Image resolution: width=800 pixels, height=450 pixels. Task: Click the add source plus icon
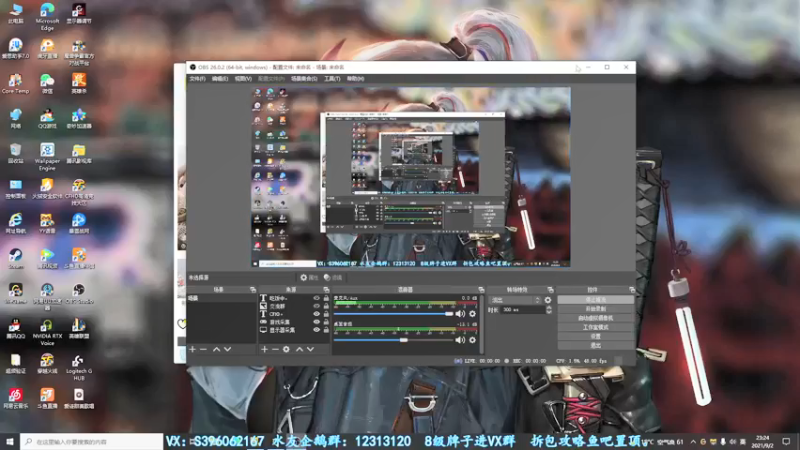pyautogui.click(x=264, y=349)
